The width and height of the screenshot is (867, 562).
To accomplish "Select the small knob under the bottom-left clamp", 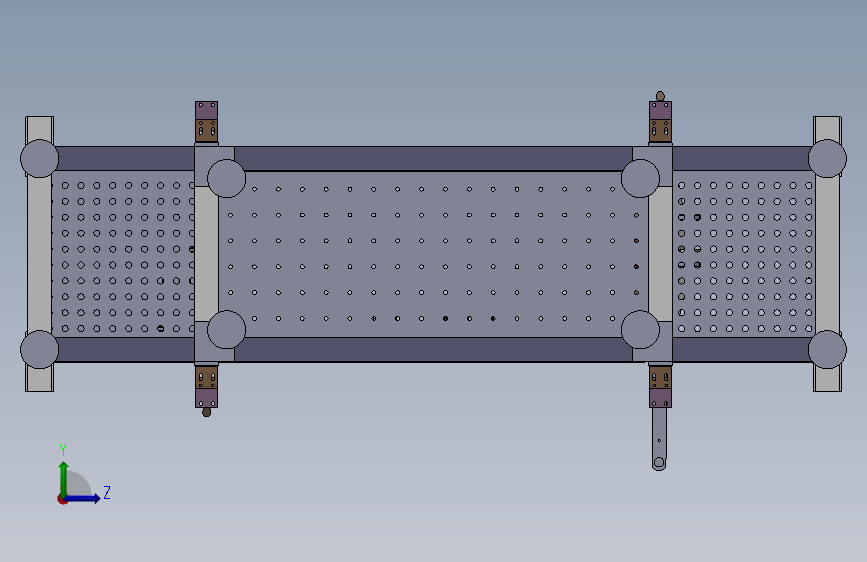I will pos(207,412).
